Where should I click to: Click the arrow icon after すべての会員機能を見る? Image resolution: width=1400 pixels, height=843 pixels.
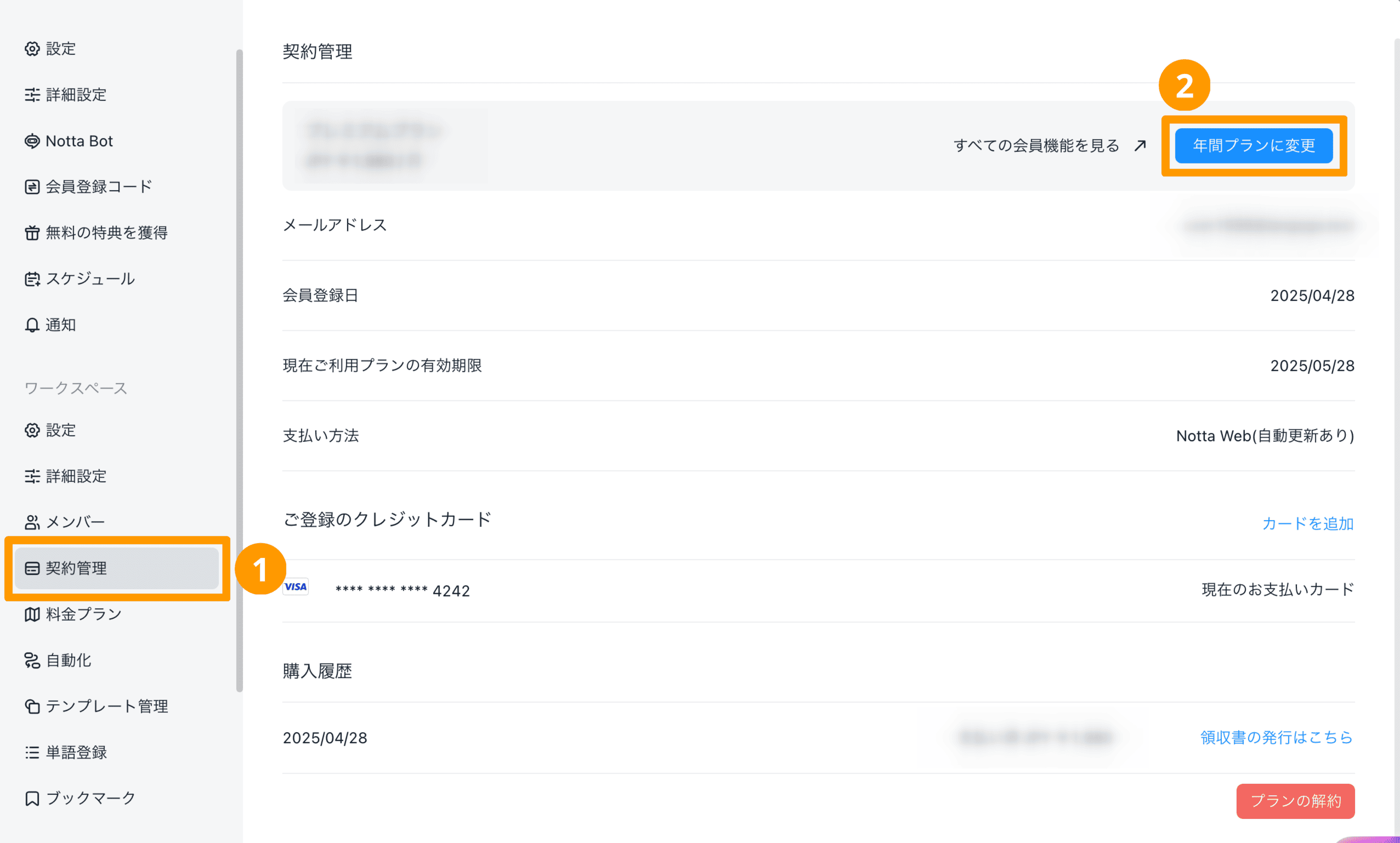point(1140,146)
